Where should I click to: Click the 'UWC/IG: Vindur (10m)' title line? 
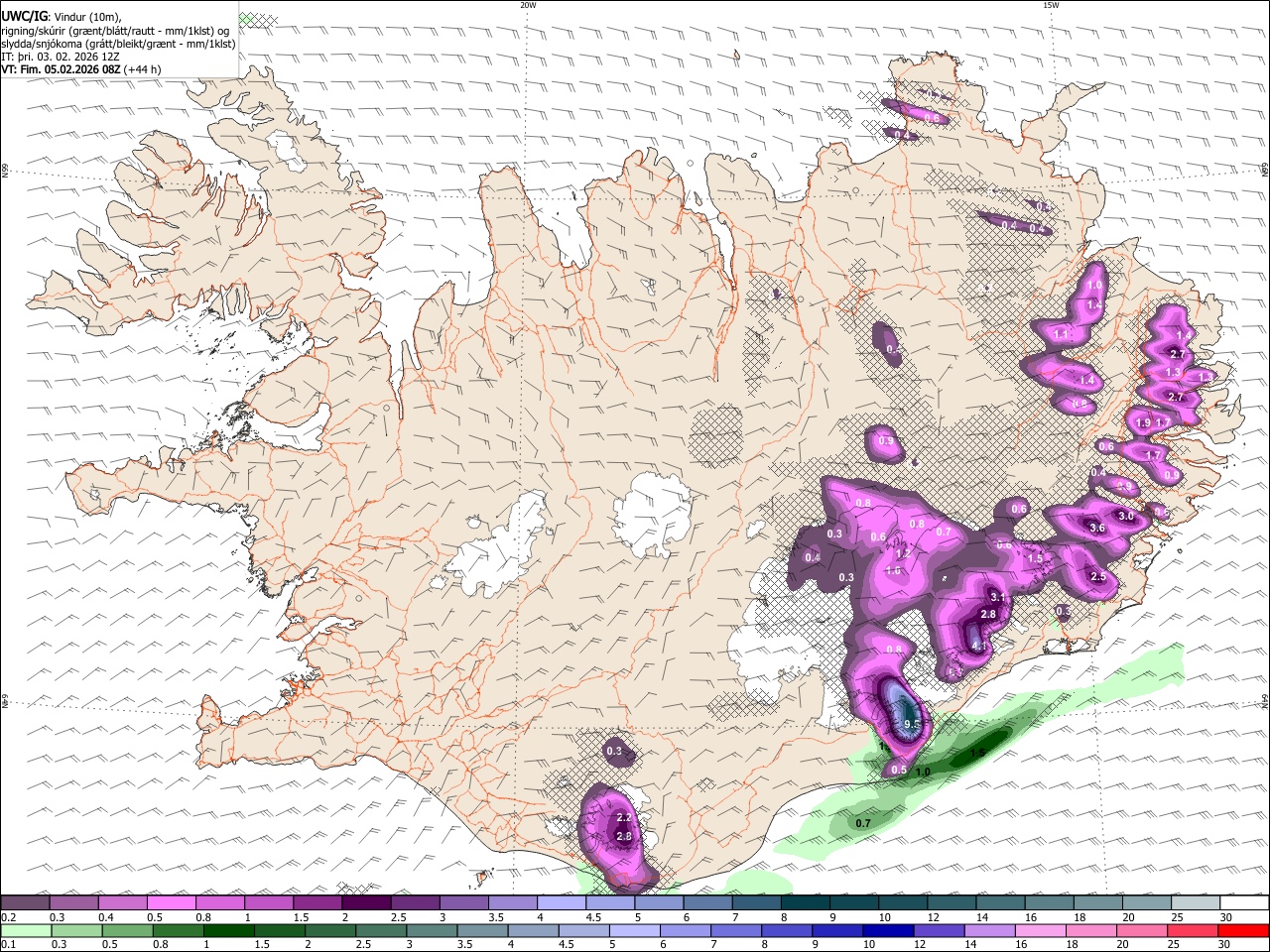coord(62,16)
